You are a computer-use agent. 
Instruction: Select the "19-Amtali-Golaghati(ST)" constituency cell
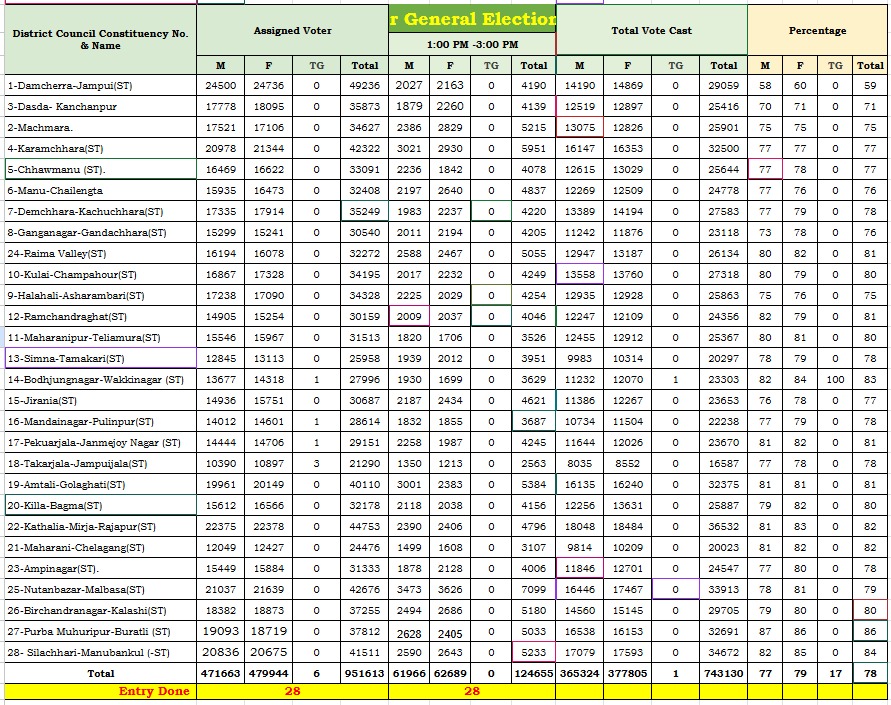point(99,485)
